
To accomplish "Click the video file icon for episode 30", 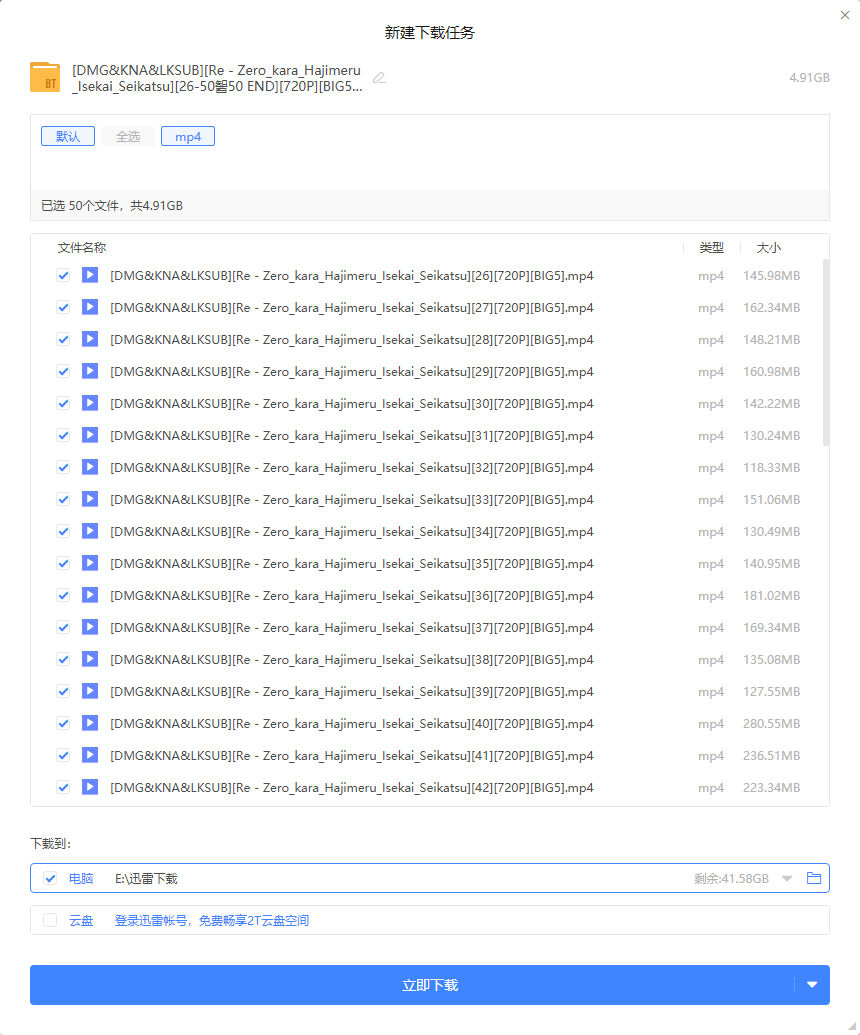I will click(90, 403).
